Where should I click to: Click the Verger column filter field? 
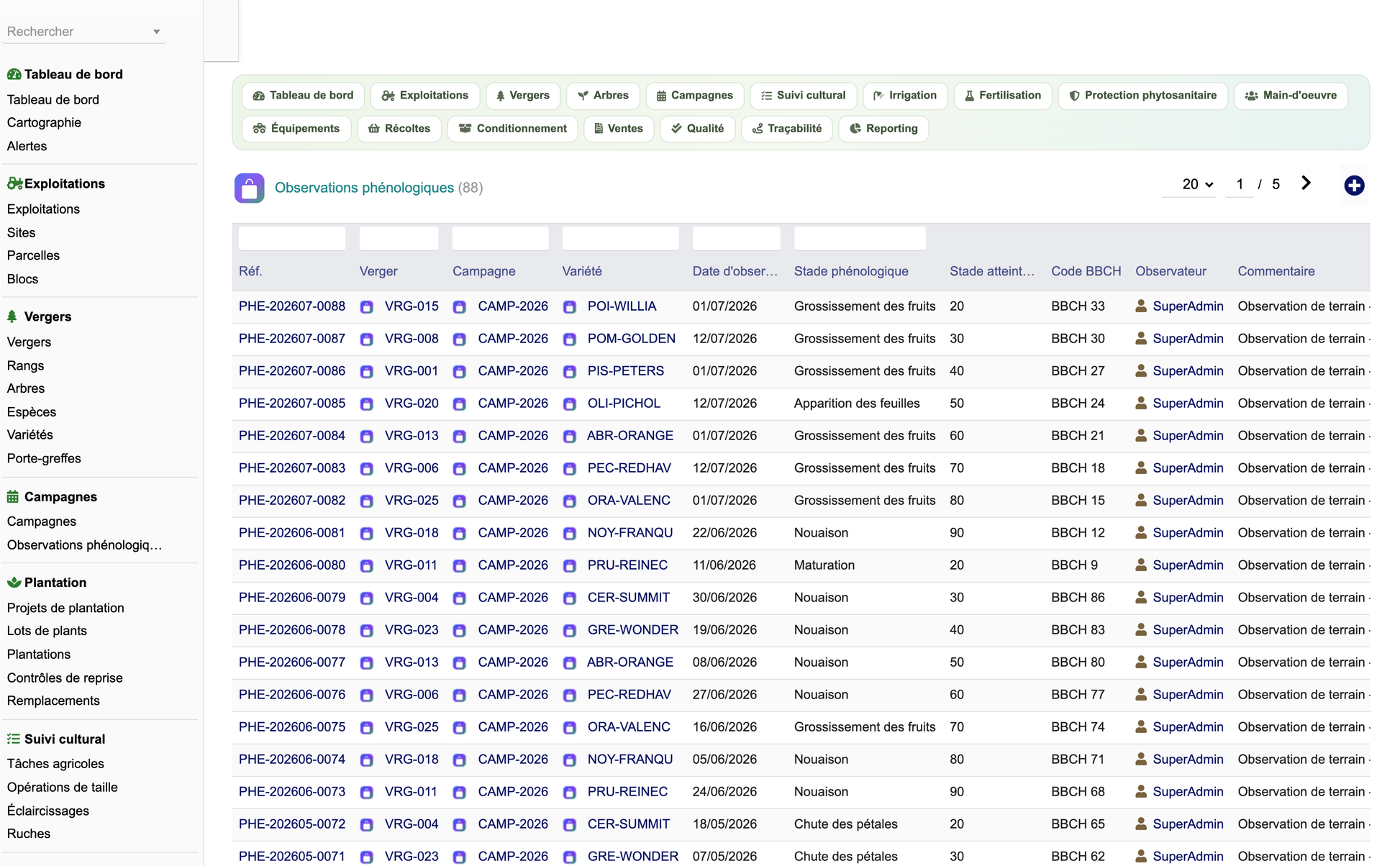click(x=399, y=239)
